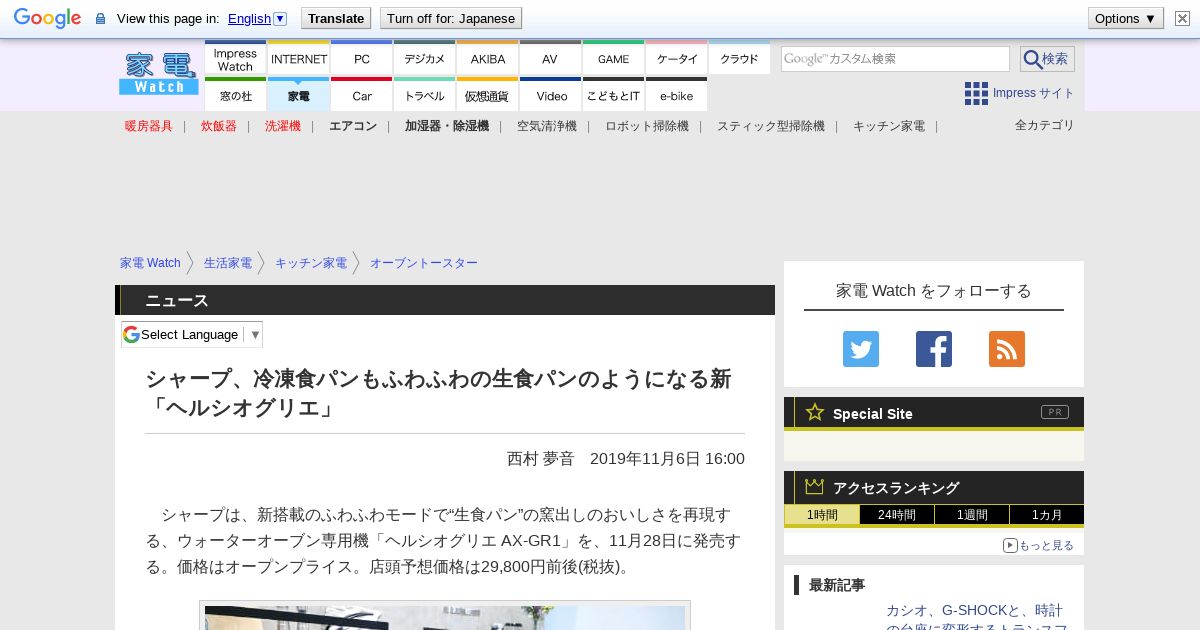1200x630 pixels.
Task: Open the English language dropdown
Action: pyautogui.click(x=257, y=18)
